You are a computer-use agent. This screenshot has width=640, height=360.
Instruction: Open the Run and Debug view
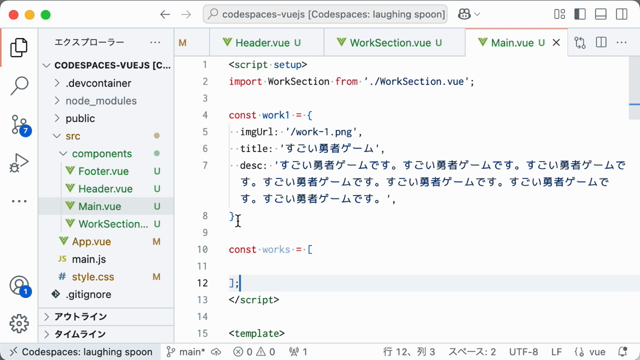[x=19, y=163]
